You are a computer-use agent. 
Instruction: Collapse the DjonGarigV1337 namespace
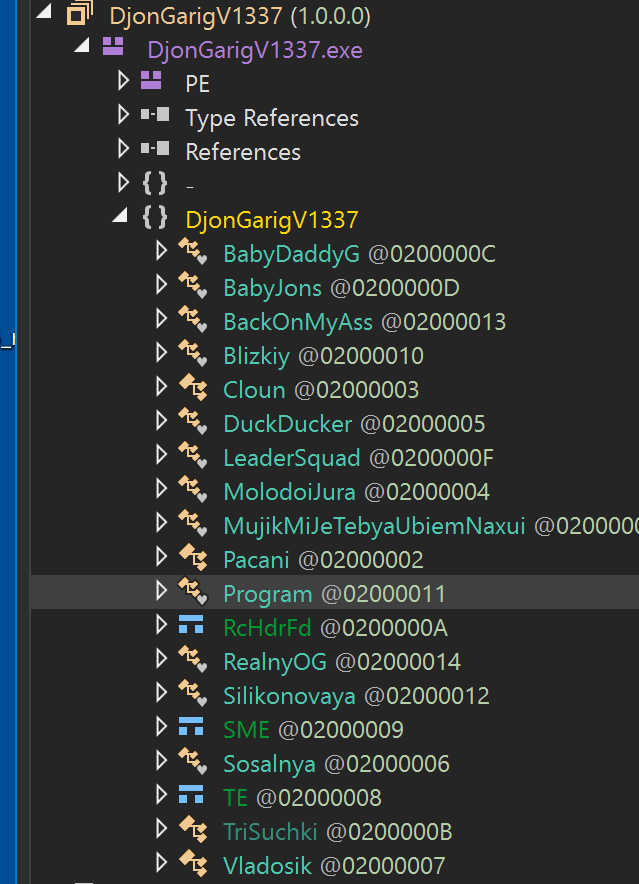pos(119,214)
